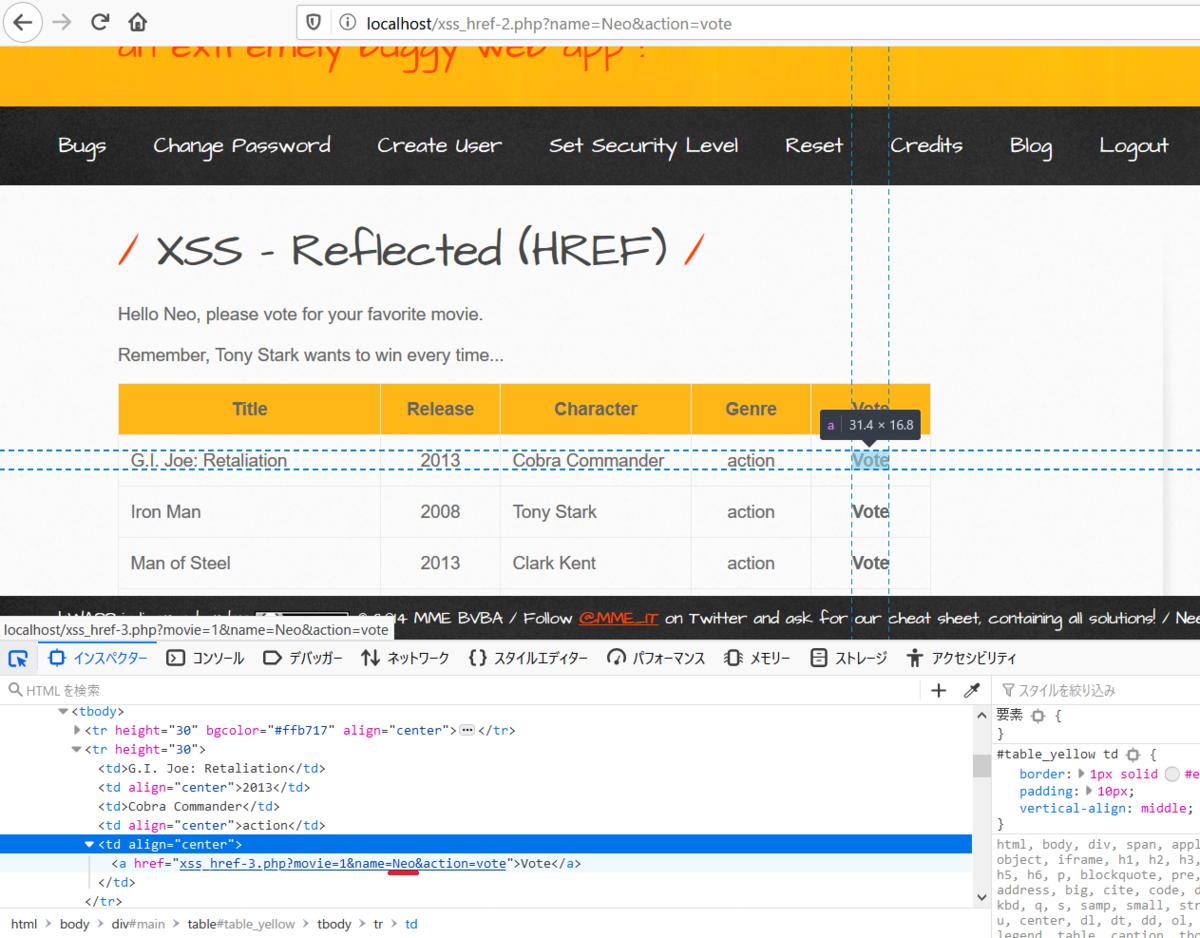Screen dimensions: 1200x938
Task: Activate the element picker tool in devtools
Action: click(18, 658)
